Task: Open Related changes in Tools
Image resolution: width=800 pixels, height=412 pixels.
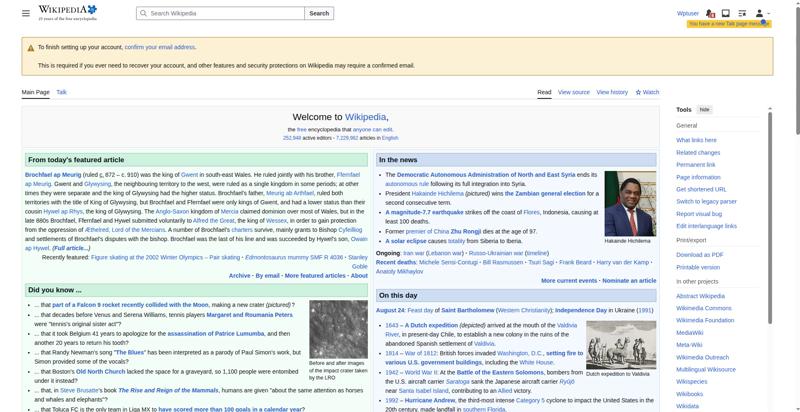Action: pyautogui.click(x=698, y=152)
